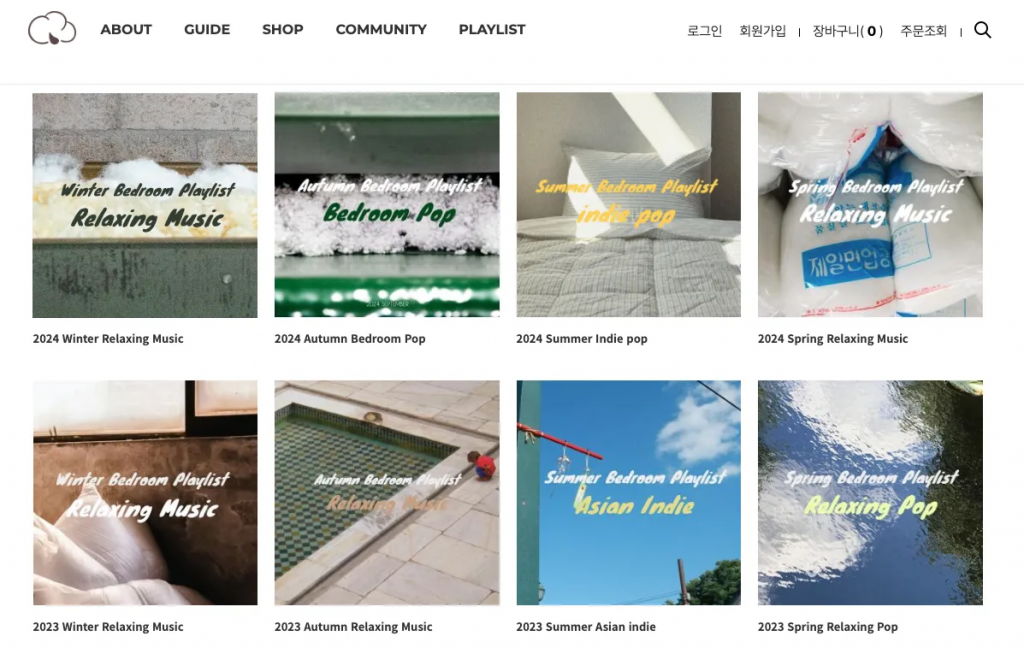Go to the SHOP menu

click(283, 29)
